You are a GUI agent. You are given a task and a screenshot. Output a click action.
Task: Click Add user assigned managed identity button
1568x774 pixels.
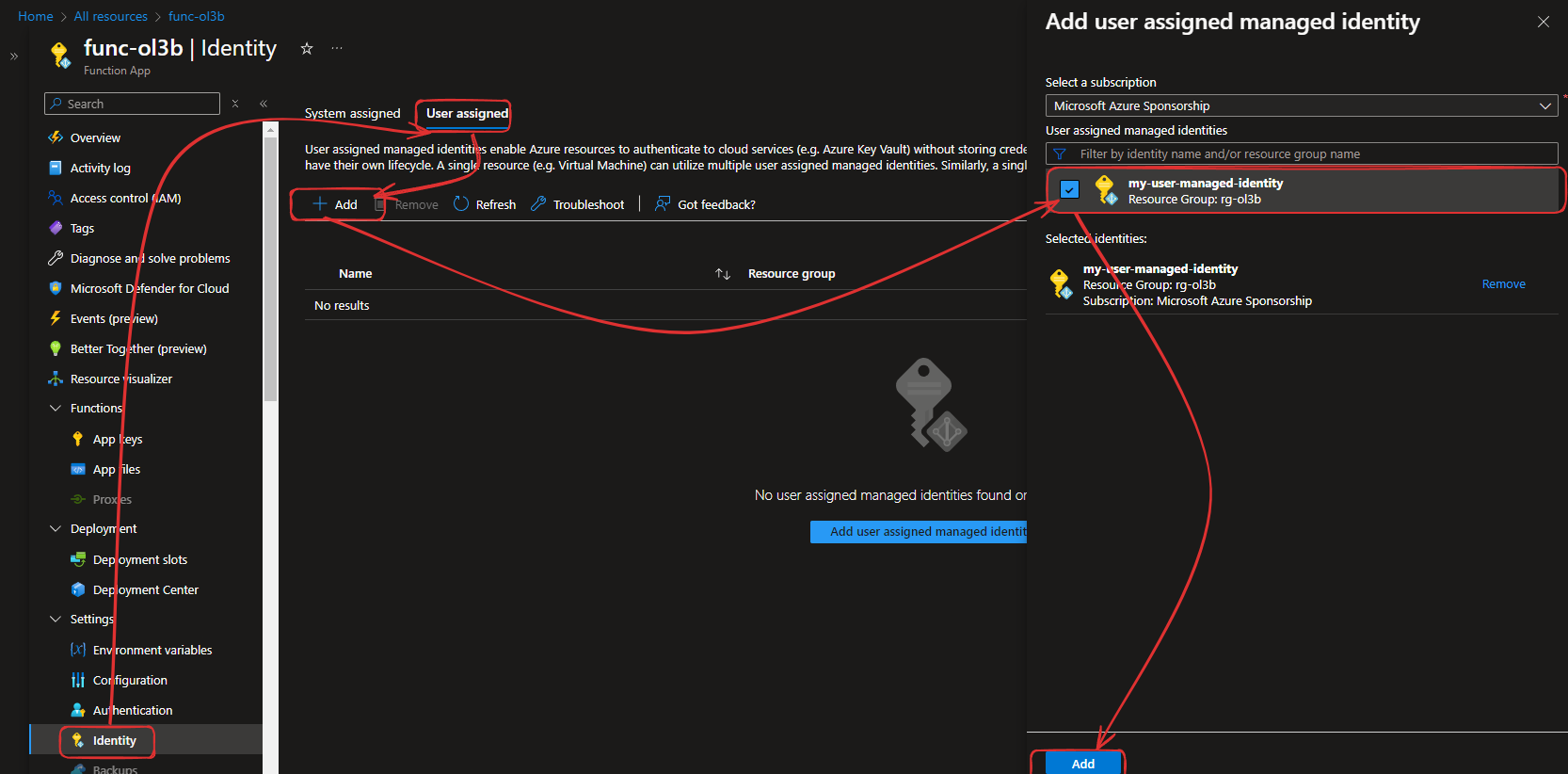click(x=919, y=532)
